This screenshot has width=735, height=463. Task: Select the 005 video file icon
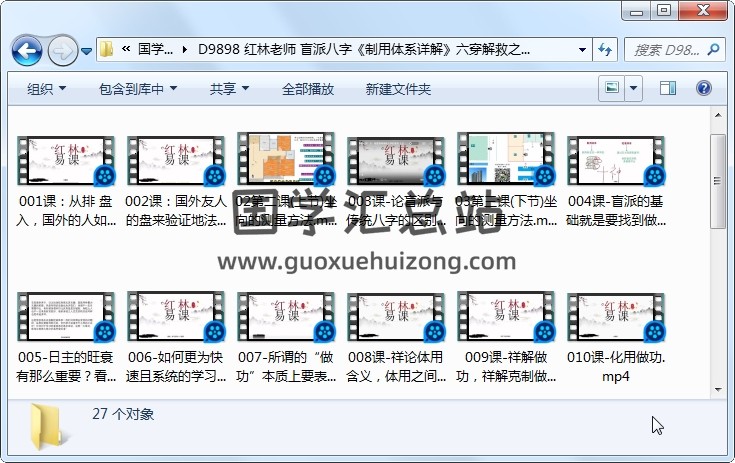(66, 316)
